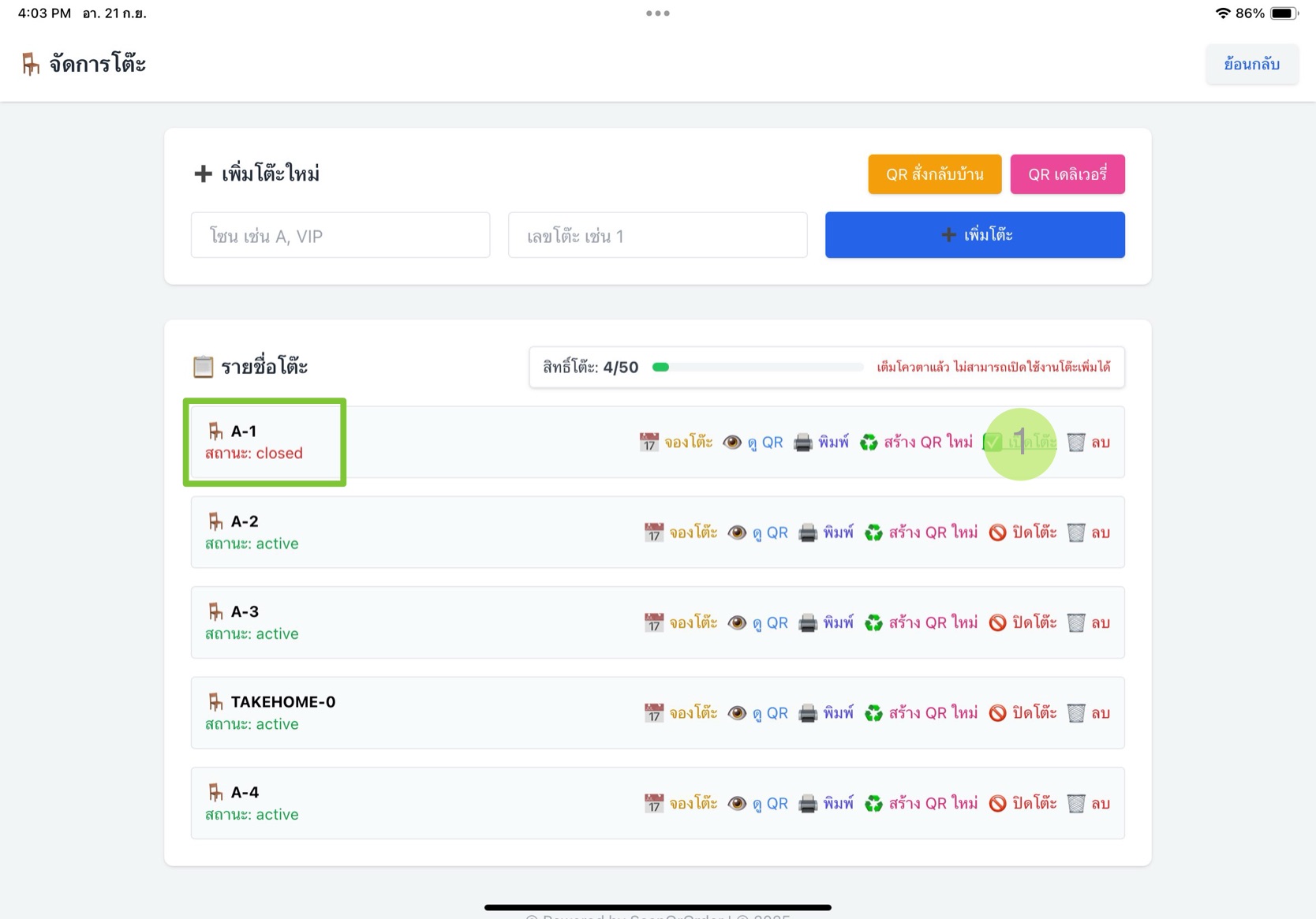The width and height of the screenshot is (1316, 919).
Task: Go back with the ย้อนกลับ button
Action: (x=1251, y=64)
